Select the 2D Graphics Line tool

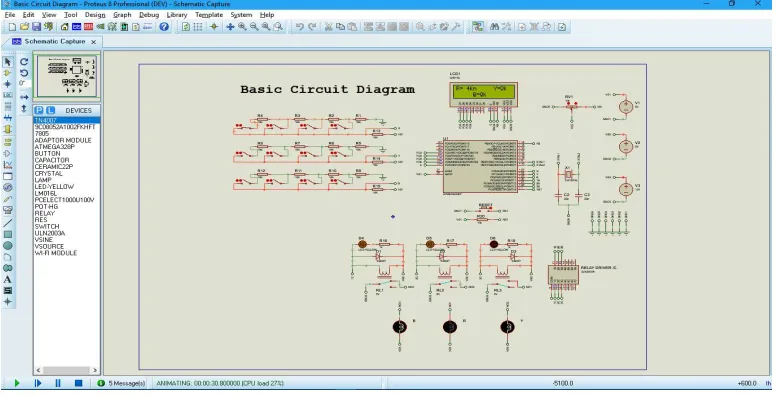click(7, 223)
